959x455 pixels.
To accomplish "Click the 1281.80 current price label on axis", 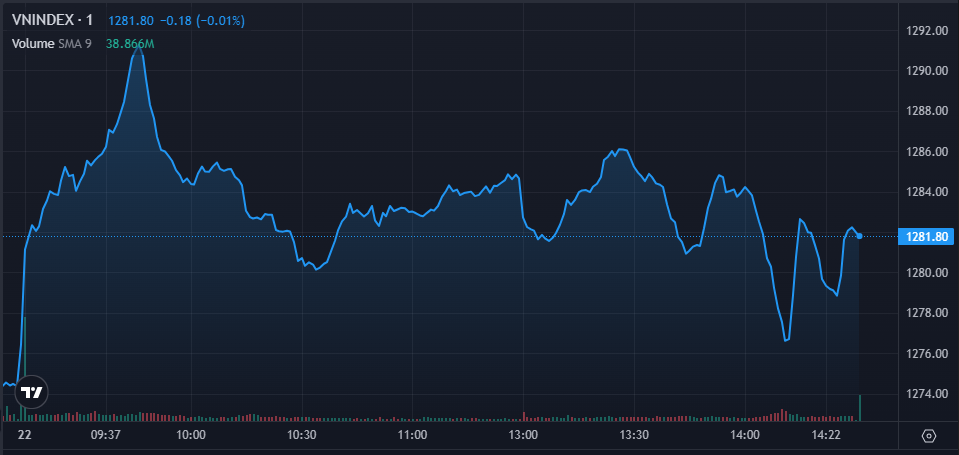I will pos(928,236).
